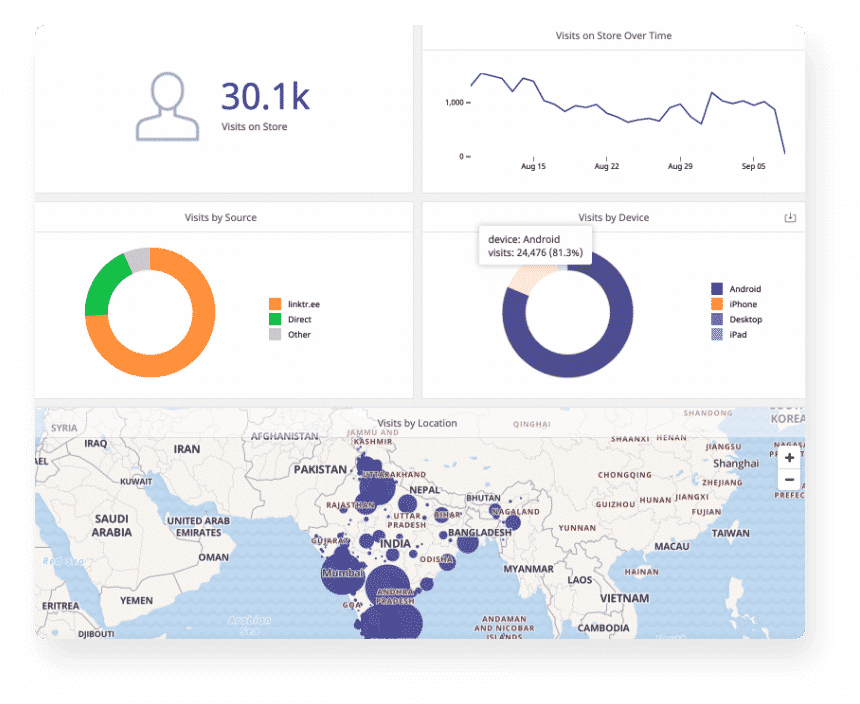Toggle iPhone in device legend
The image size is (860, 704).
(742, 304)
